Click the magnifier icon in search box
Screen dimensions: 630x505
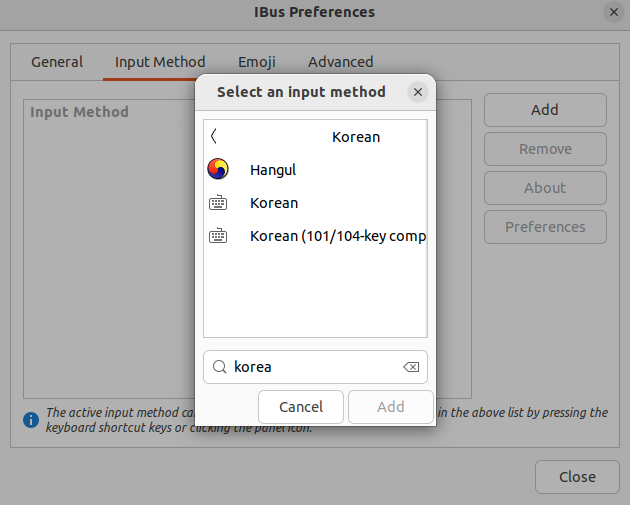(x=219, y=367)
